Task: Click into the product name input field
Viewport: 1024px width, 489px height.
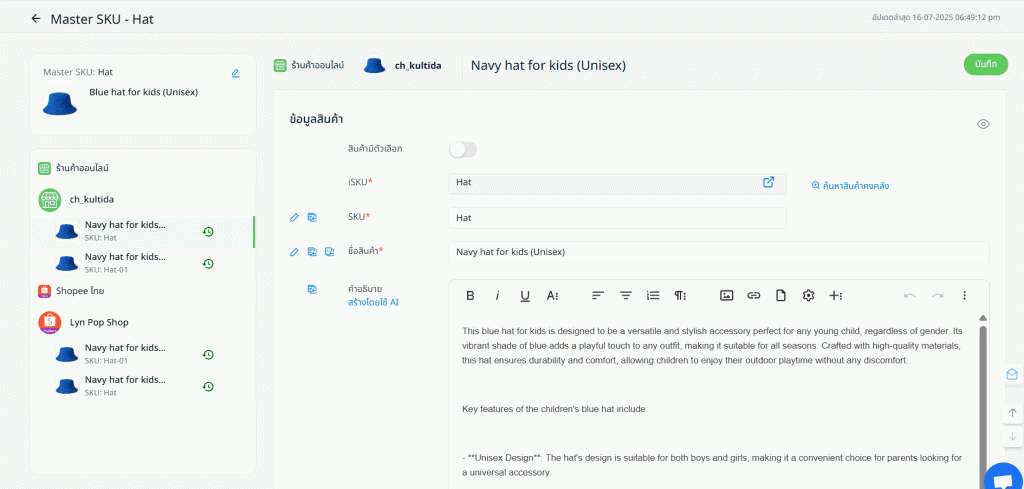Action: 718,252
